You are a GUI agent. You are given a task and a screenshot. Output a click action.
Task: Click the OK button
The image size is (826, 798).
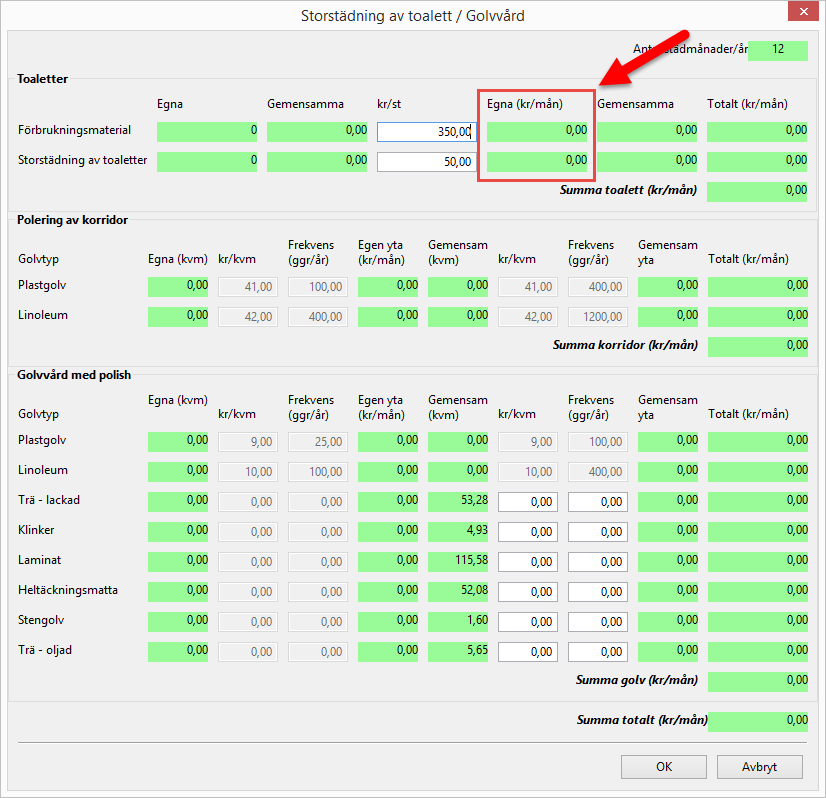click(x=663, y=767)
